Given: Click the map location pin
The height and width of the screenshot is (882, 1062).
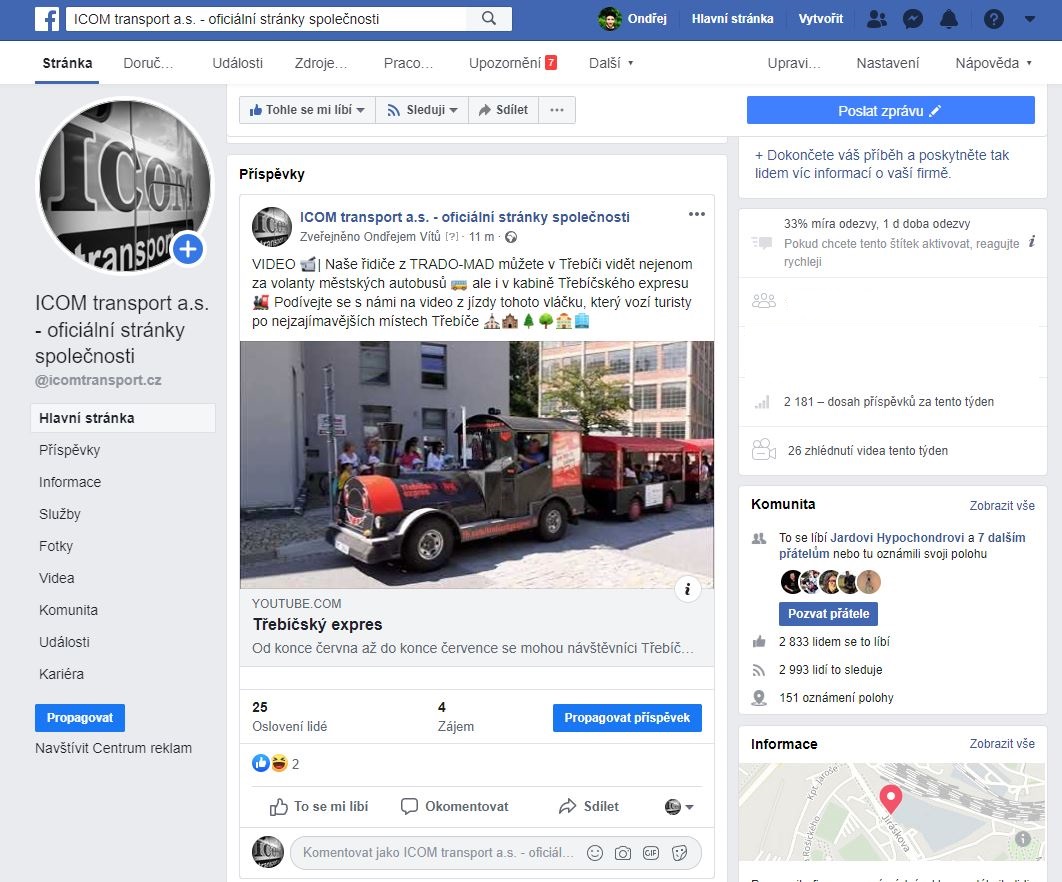Looking at the screenshot, I should coord(891,799).
